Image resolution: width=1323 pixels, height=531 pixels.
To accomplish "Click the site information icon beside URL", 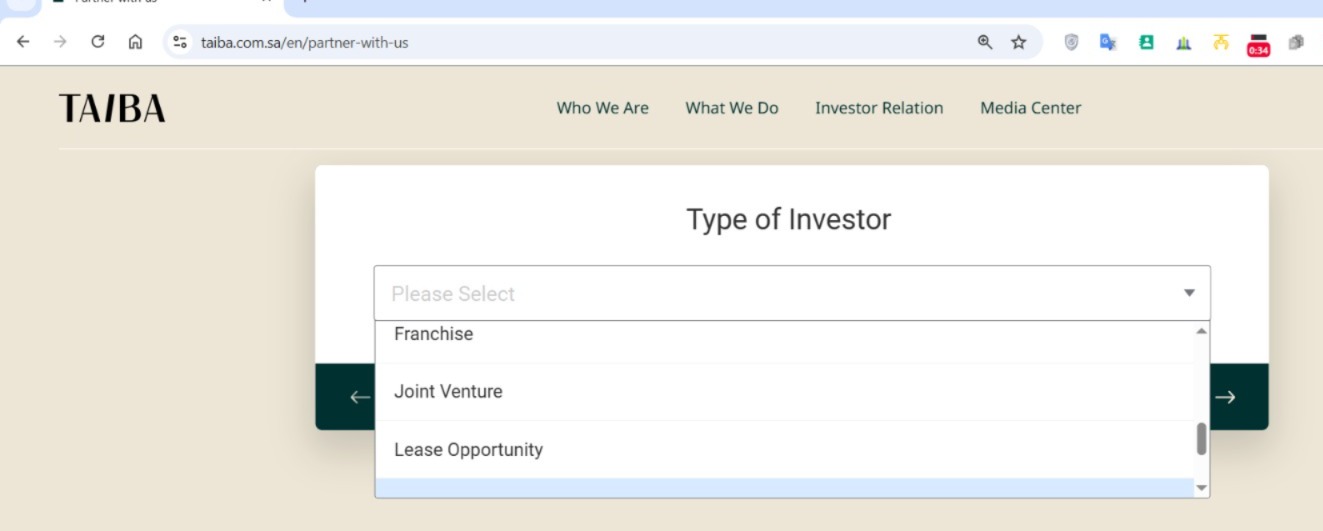I will (x=180, y=42).
